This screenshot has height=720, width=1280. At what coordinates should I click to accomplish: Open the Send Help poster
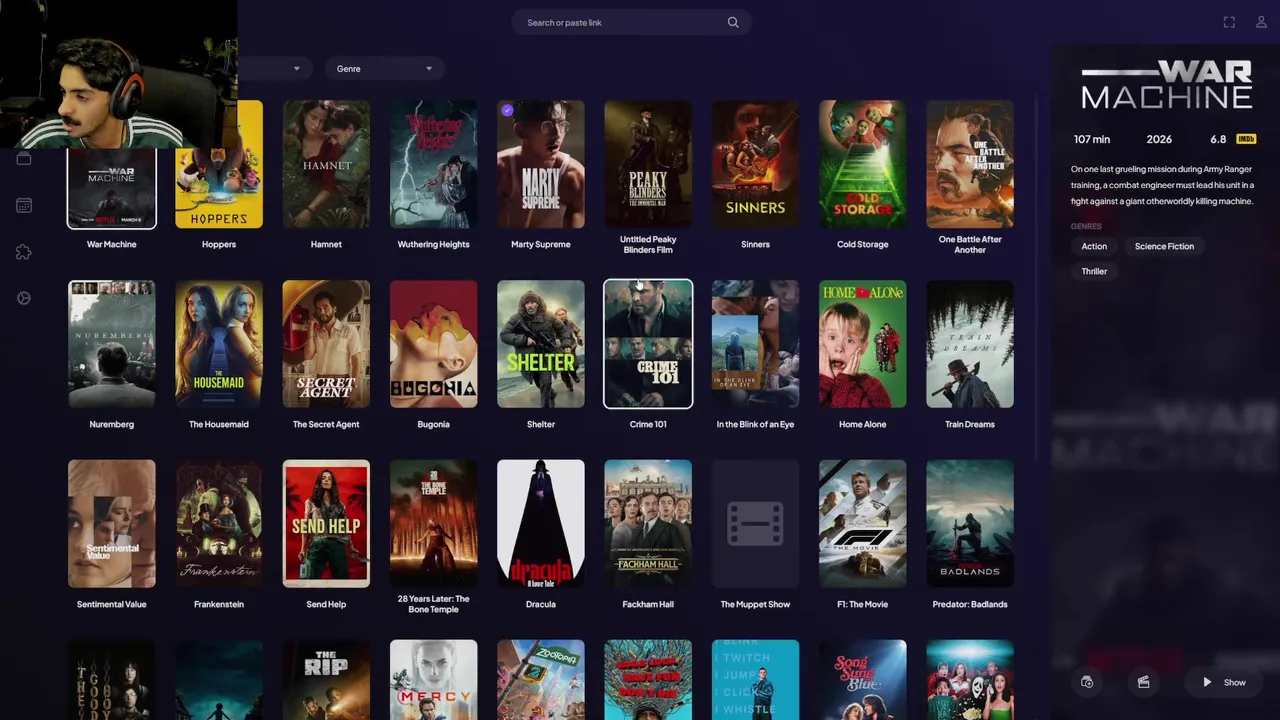coord(326,524)
